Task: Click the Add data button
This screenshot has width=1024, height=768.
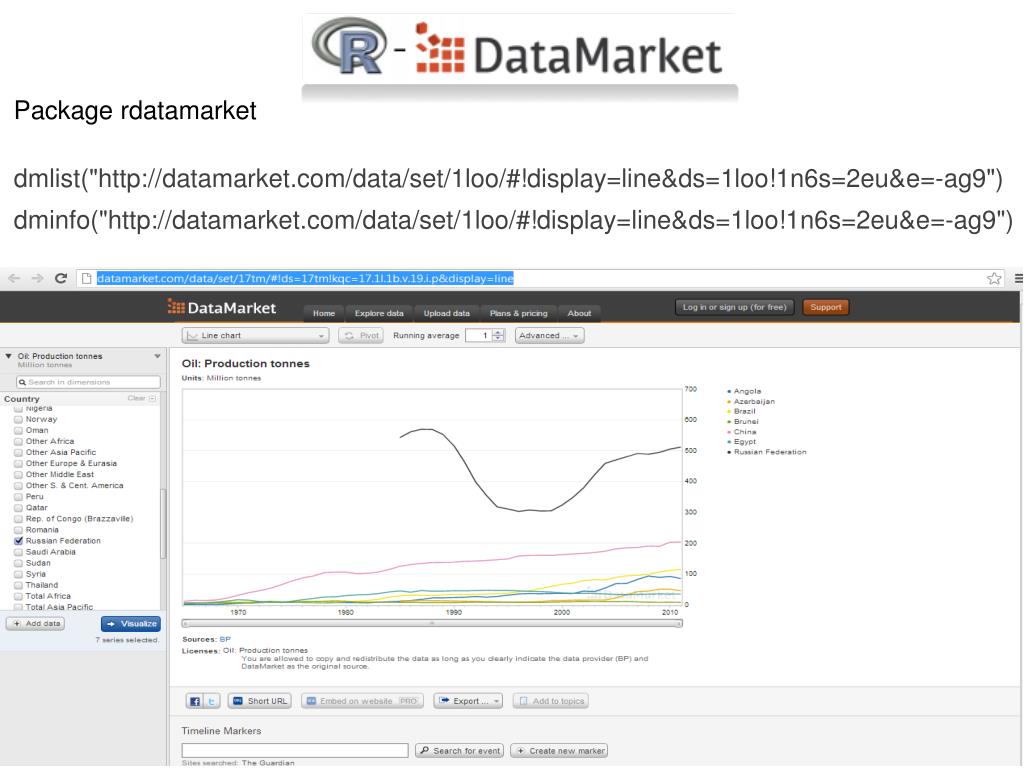Action: coord(35,624)
